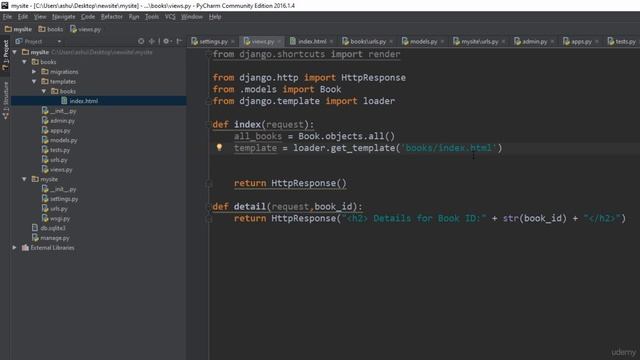Image resolution: width=640 pixels, height=360 pixels.
Task: Click the index.html file icon in tree
Action: pos(64,101)
